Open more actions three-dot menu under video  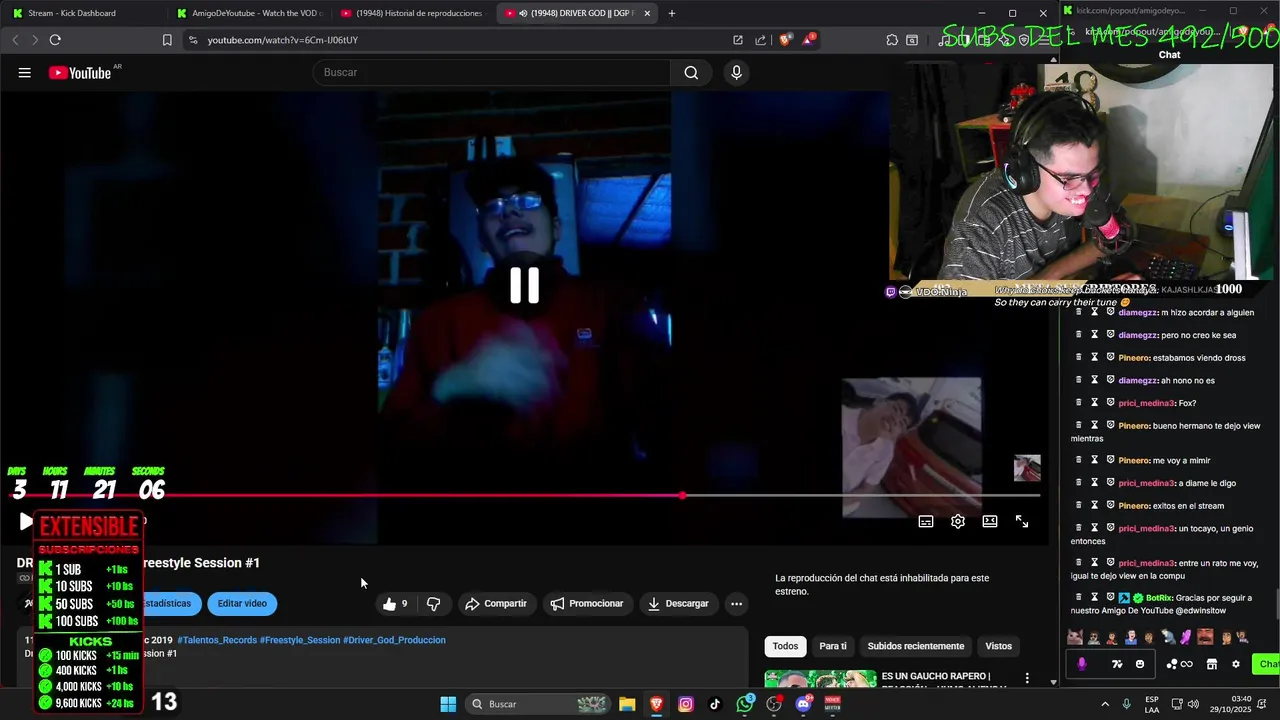pos(736,604)
